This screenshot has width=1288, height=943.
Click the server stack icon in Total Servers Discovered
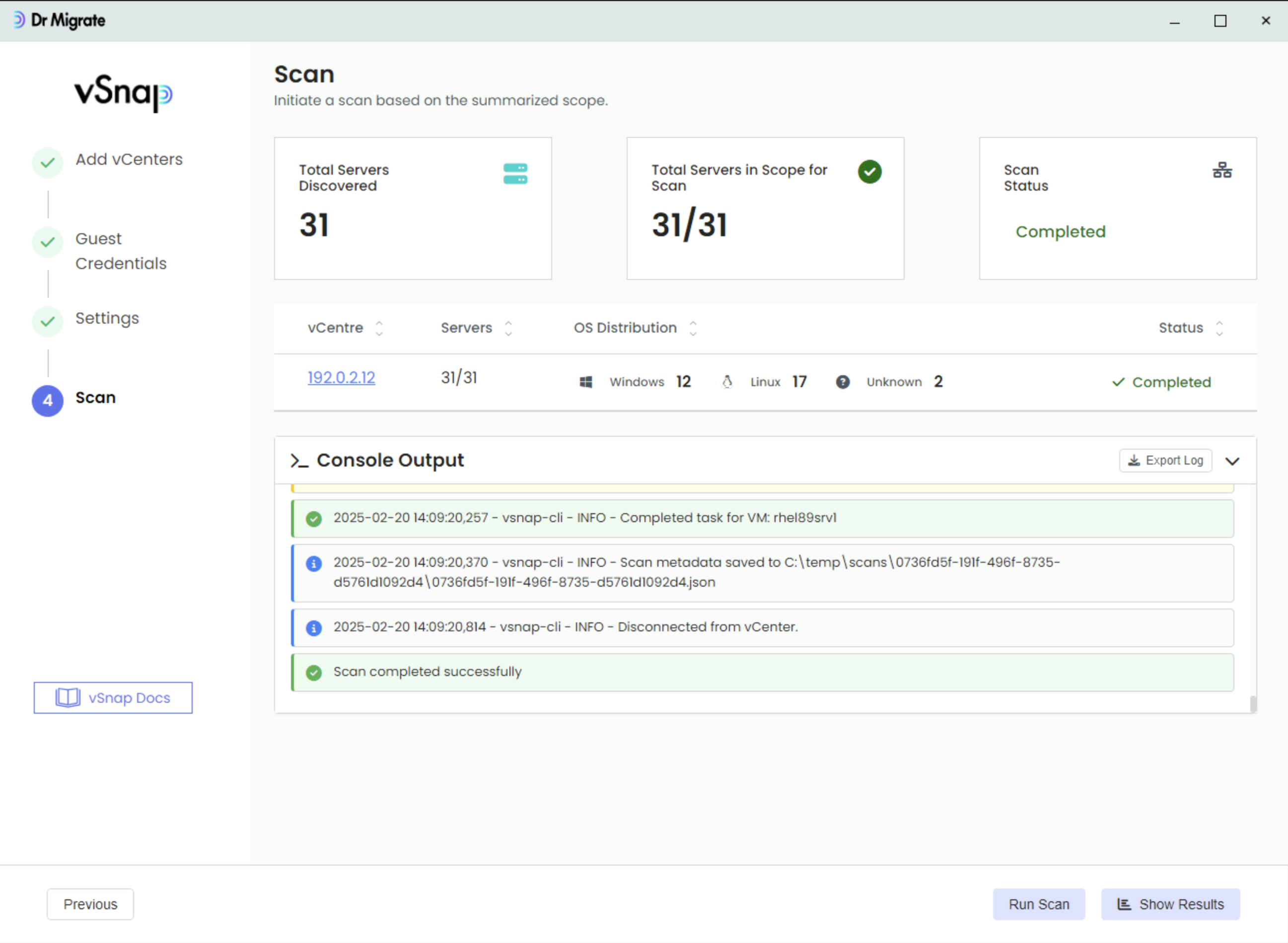[x=515, y=174]
